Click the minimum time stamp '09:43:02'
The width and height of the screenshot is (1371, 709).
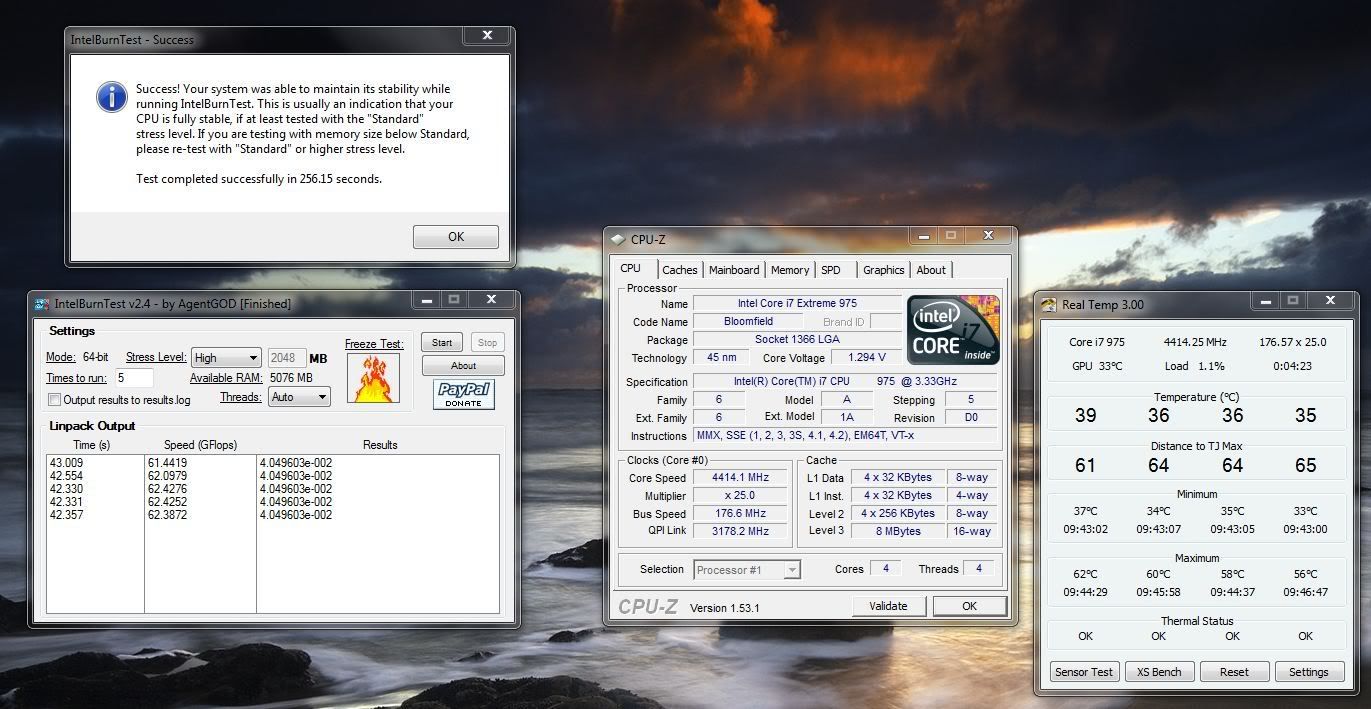(1085, 530)
